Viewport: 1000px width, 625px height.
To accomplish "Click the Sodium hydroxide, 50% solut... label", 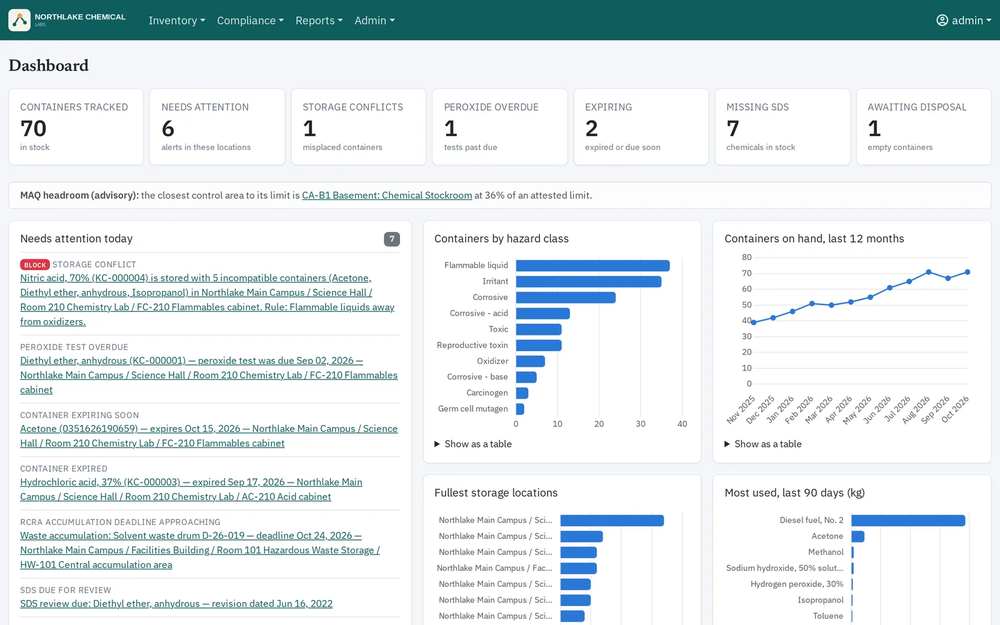I will tap(784, 568).
